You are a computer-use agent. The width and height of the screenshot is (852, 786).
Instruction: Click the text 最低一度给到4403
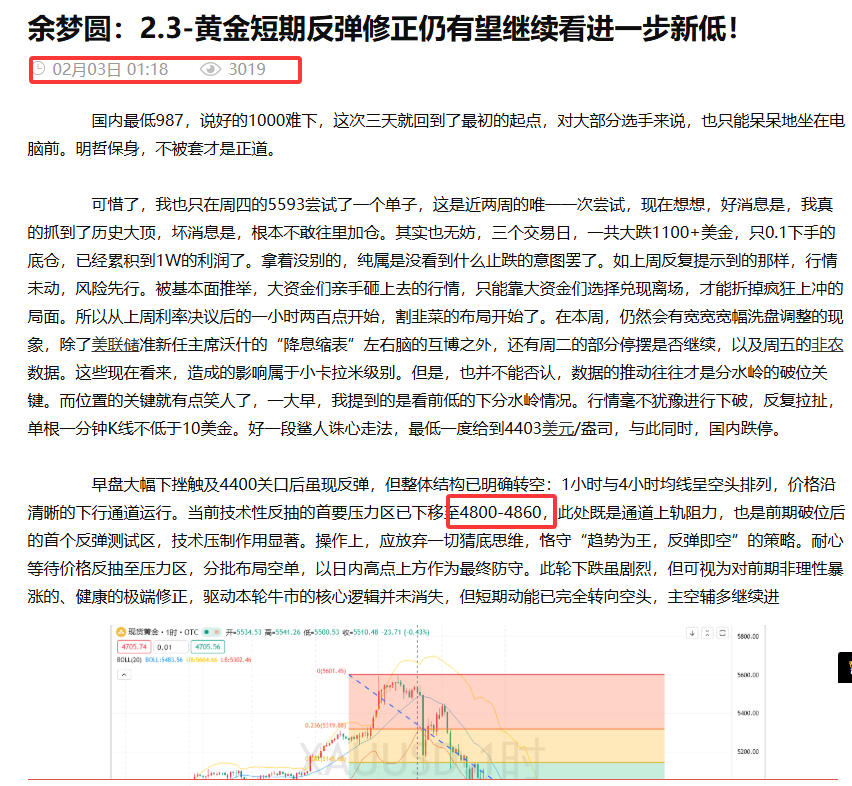pos(474,429)
